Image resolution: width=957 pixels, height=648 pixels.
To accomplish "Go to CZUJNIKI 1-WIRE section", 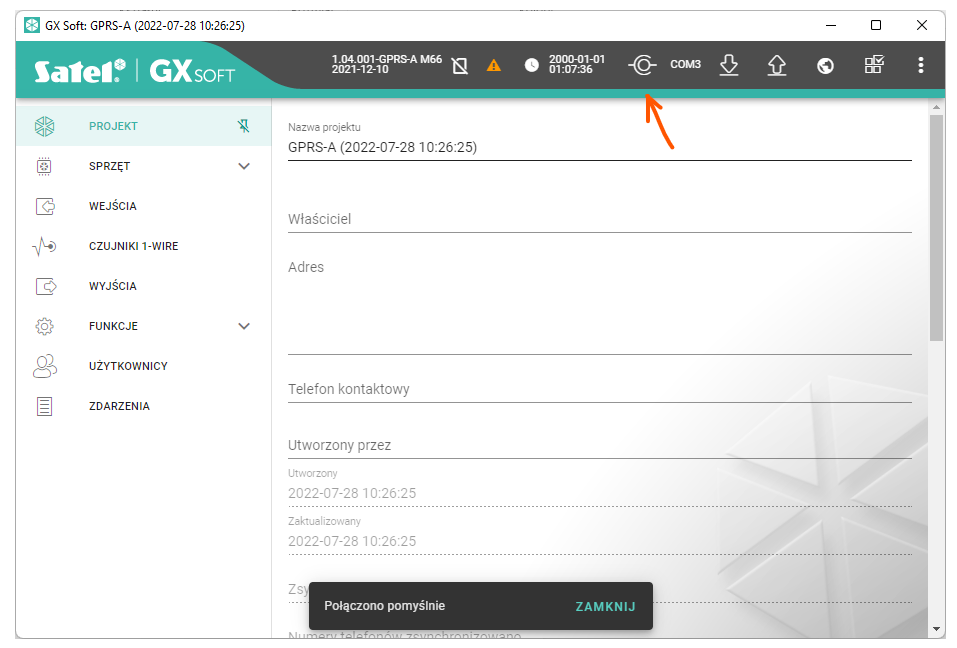I will click(x=133, y=246).
